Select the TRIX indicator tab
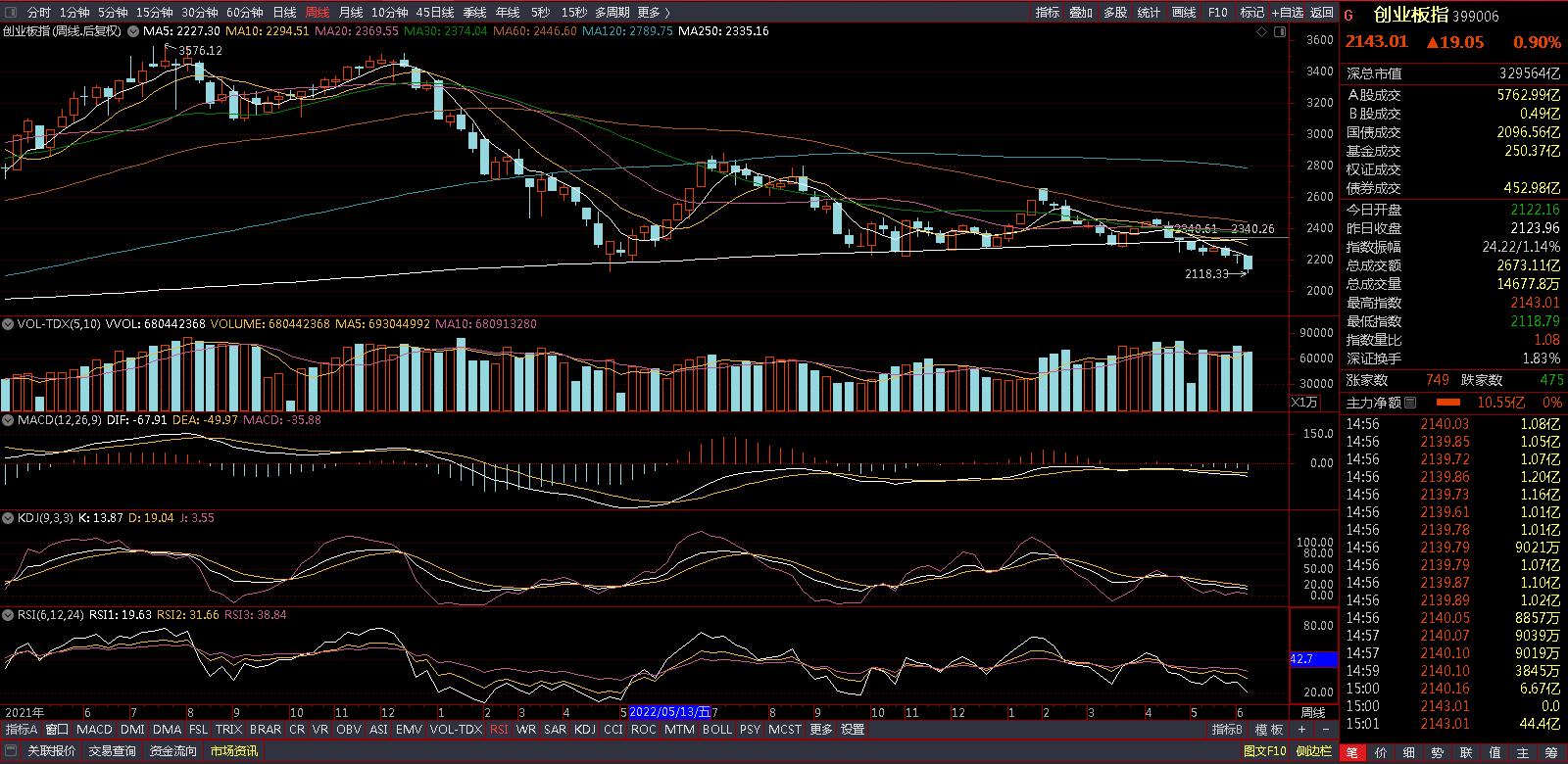1568x764 pixels. coord(228,730)
